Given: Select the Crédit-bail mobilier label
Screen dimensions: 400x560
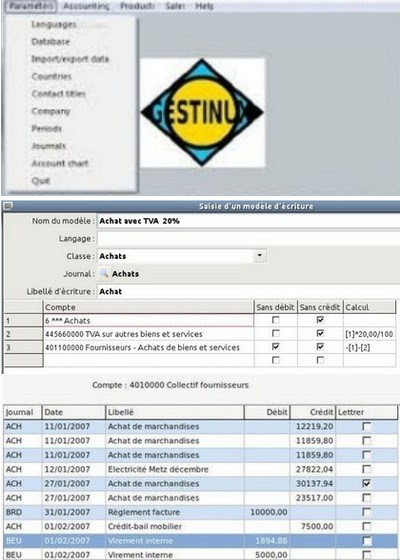Looking at the screenshot, I should [145, 526].
